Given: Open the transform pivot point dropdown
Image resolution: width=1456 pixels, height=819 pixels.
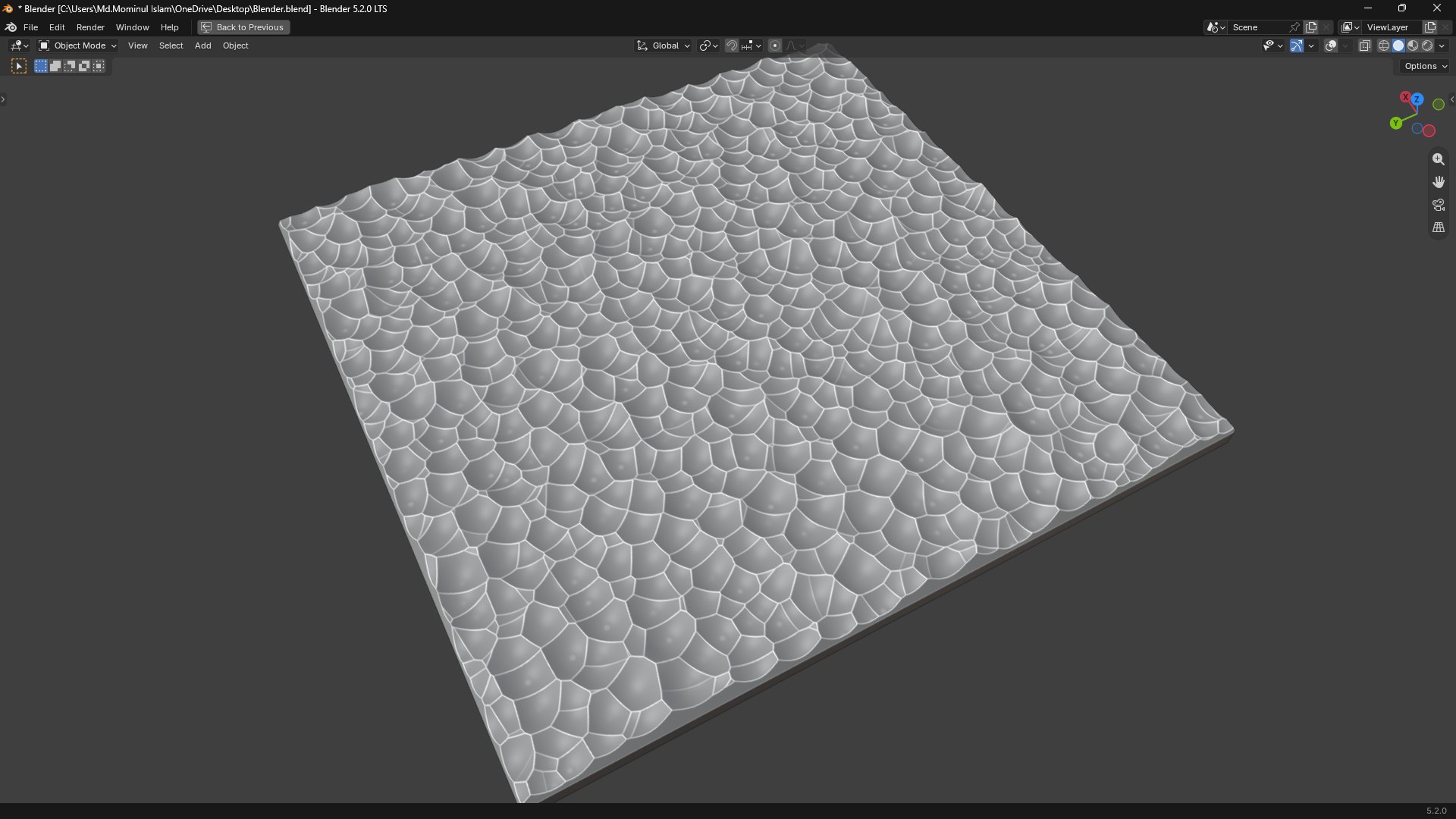Looking at the screenshot, I should point(708,45).
